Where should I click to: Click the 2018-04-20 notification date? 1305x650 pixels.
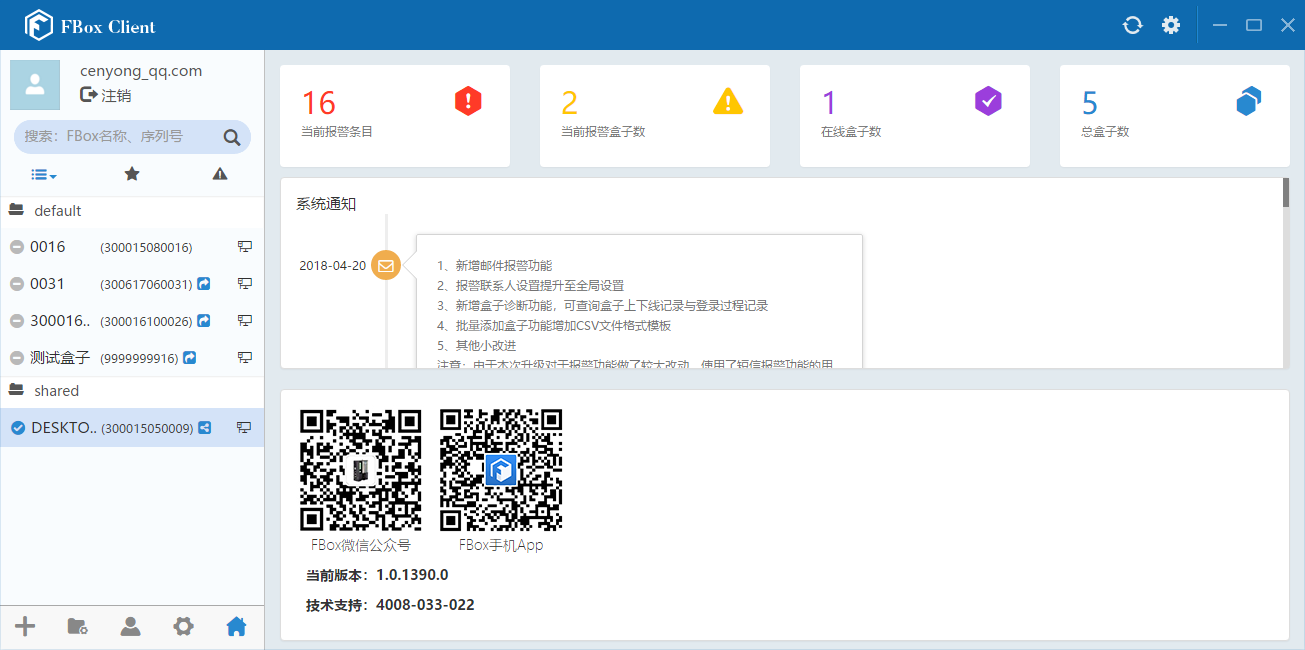[x=332, y=266]
